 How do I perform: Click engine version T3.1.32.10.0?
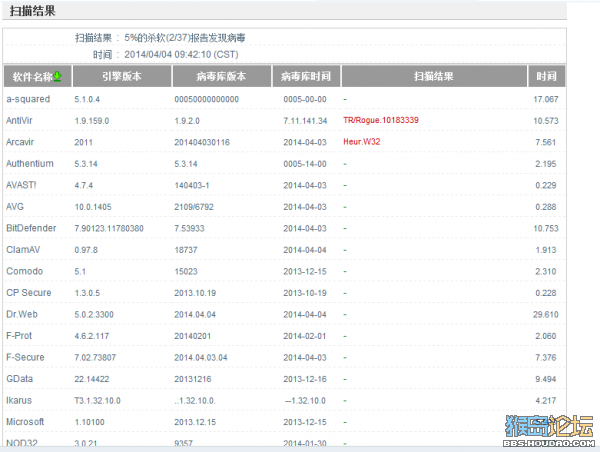97,401
